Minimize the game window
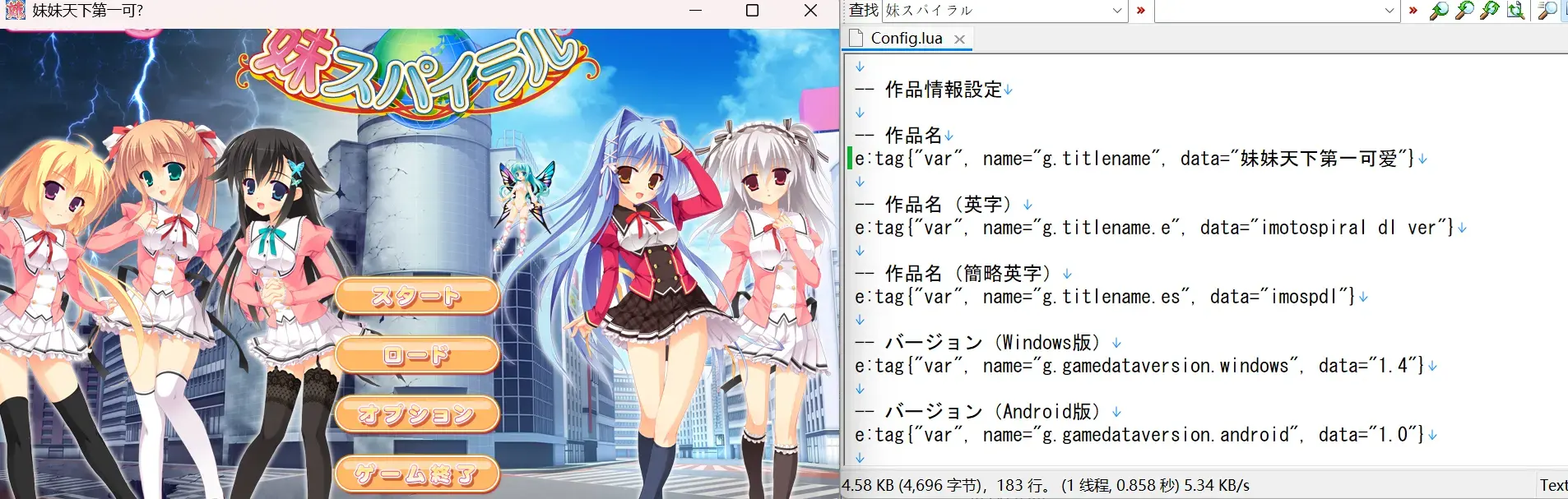Viewport: 1568px width, 499px height. 696,11
